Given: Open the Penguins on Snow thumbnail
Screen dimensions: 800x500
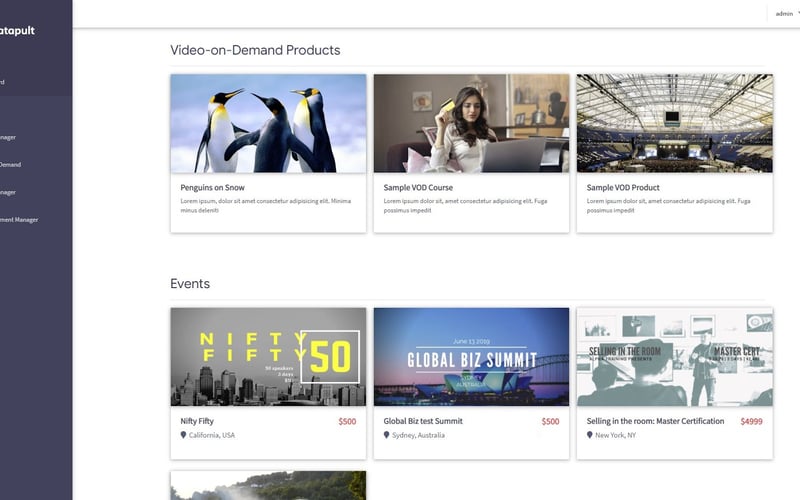Looking at the screenshot, I should click(268, 123).
